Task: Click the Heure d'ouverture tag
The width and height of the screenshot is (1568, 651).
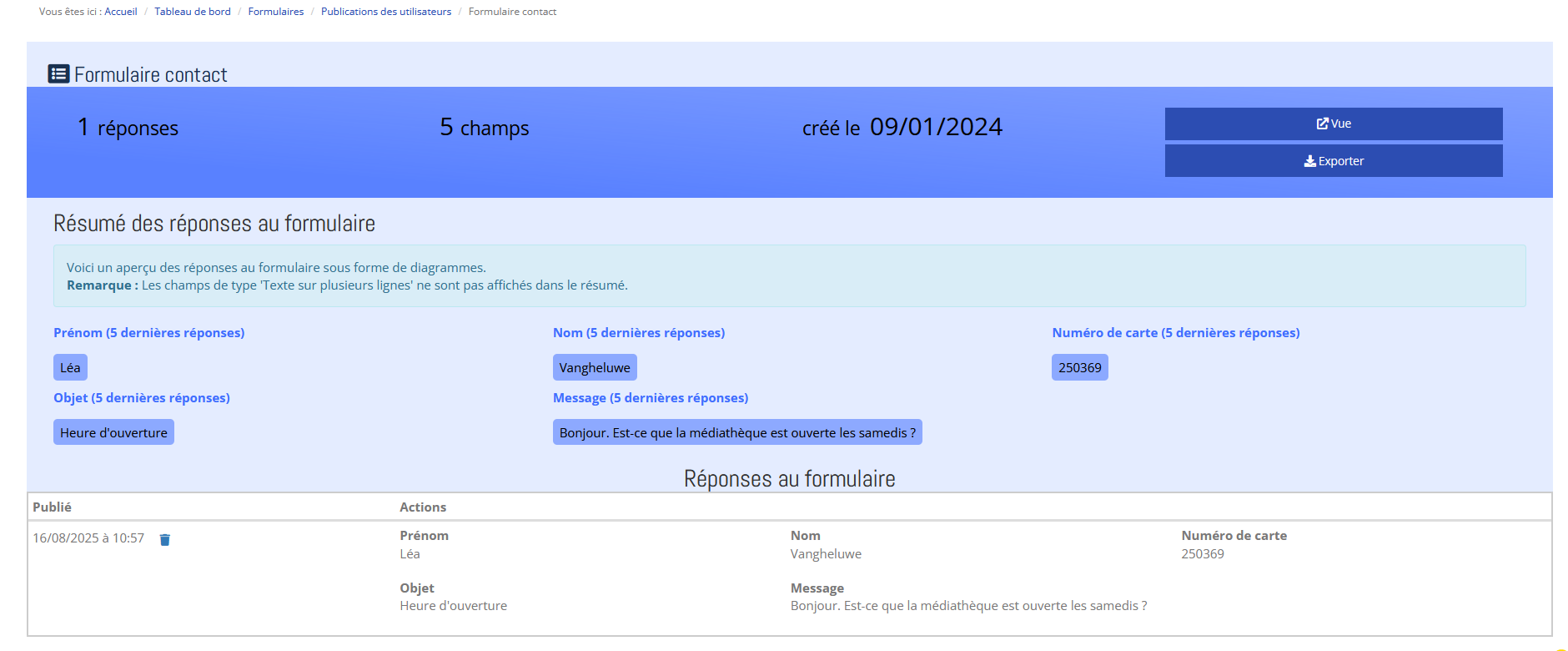Action: point(113,433)
